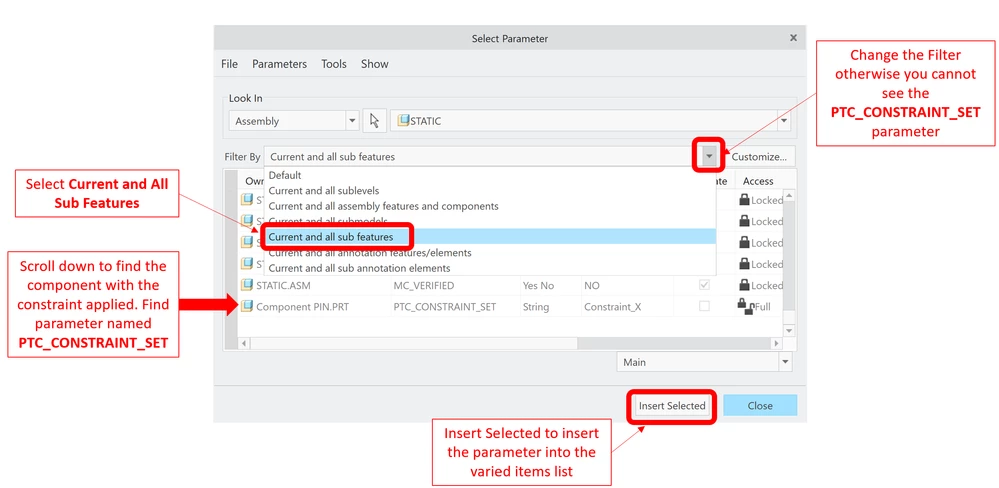Click the selection arrow pointer icon

[375, 121]
